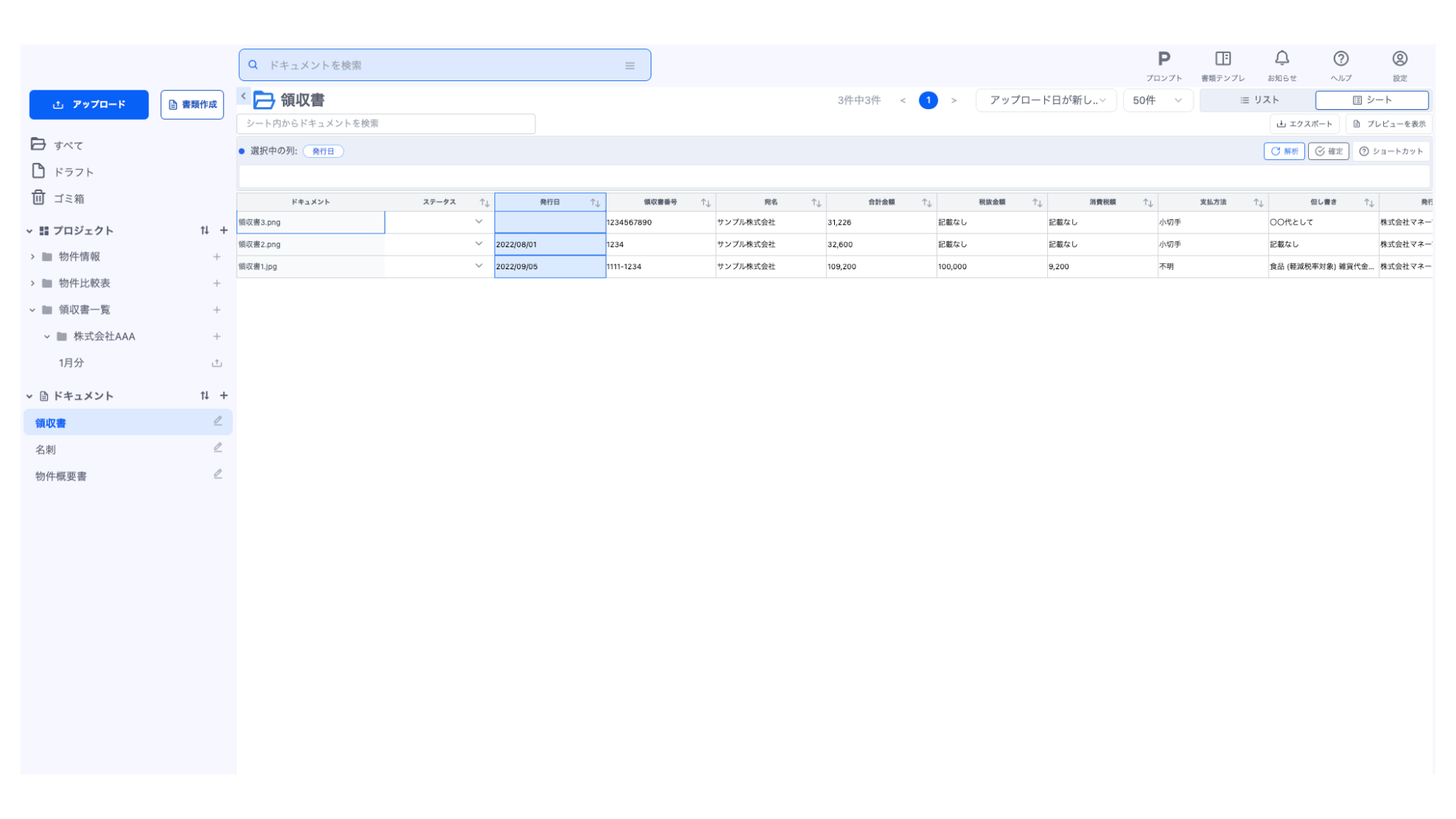Click the add icon beside プロジェクト
Image resolution: width=1456 pixels, height=819 pixels.
224,231
